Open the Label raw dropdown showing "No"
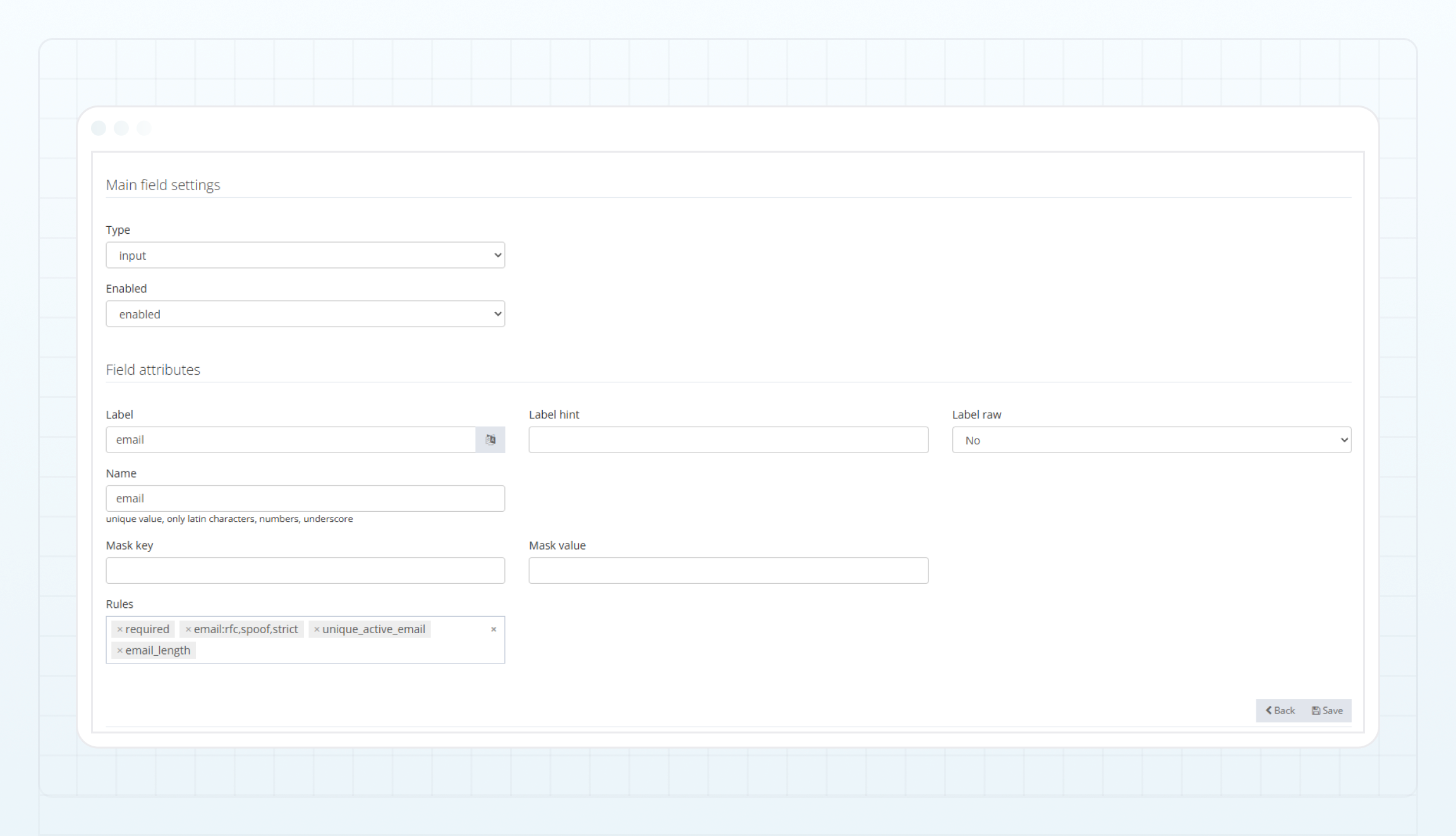Image resolution: width=1456 pixels, height=836 pixels. point(1150,440)
